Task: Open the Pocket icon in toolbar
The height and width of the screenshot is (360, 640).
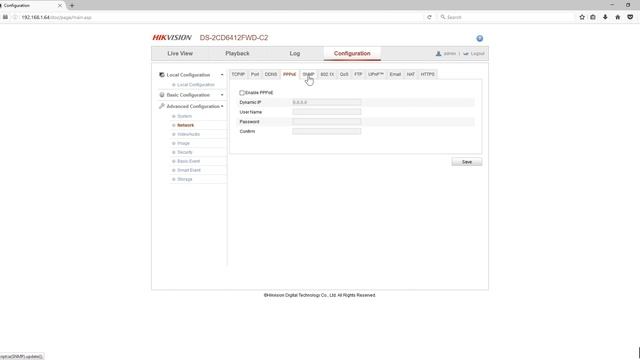Action: tap(630, 17)
